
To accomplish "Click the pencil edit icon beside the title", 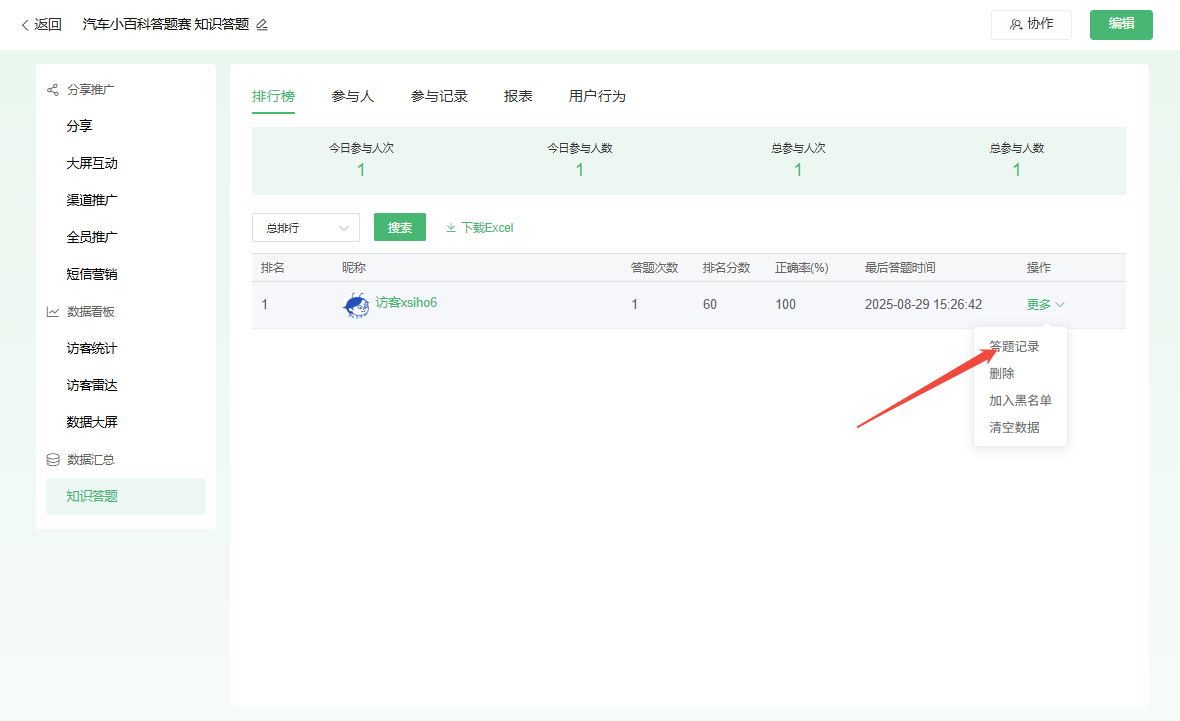I will [x=262, y=25].
